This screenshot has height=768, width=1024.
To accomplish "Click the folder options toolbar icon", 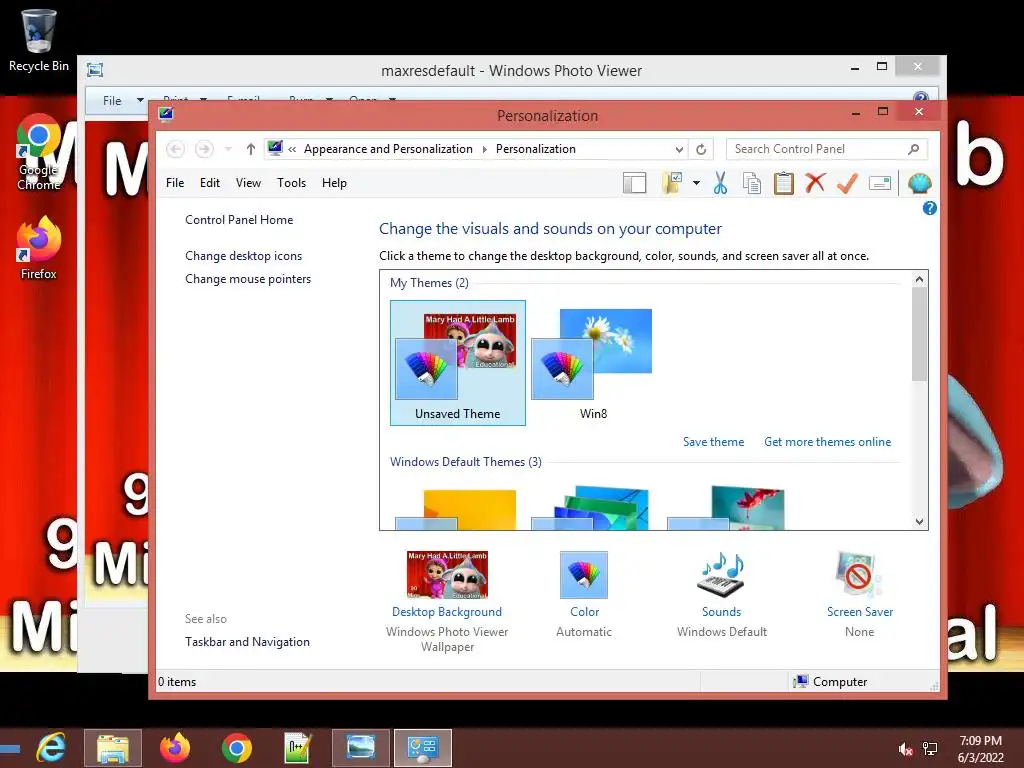I will tap(672, 184).
